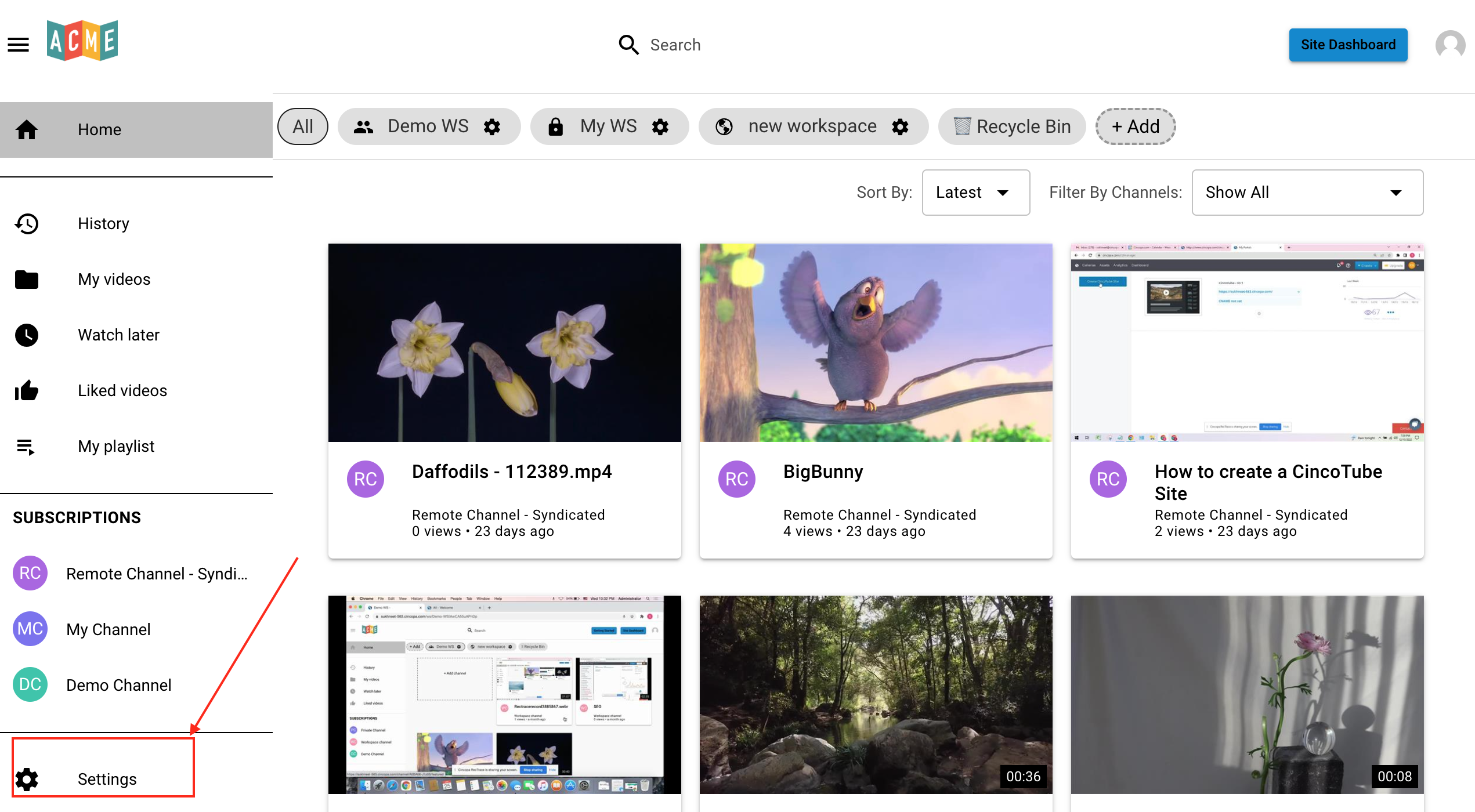Image resolution: width=1475 pixels, height=812 pixels.
Task: Open History from the sidebar
Action: pos(103,224)
